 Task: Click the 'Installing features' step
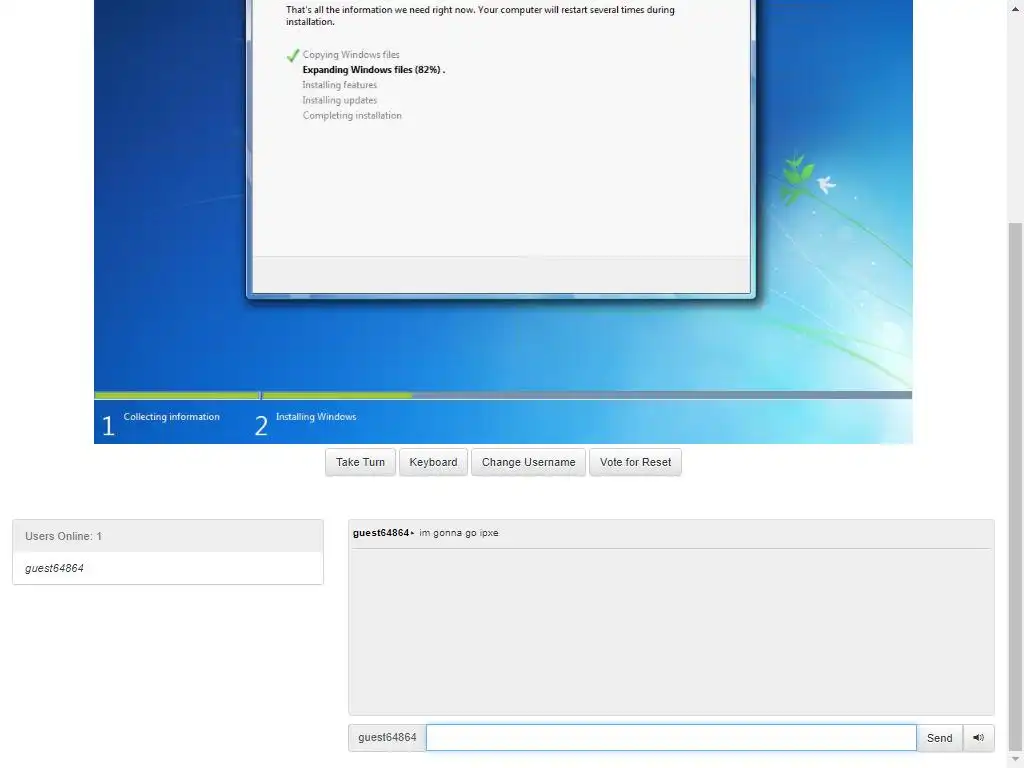[340, 85]
